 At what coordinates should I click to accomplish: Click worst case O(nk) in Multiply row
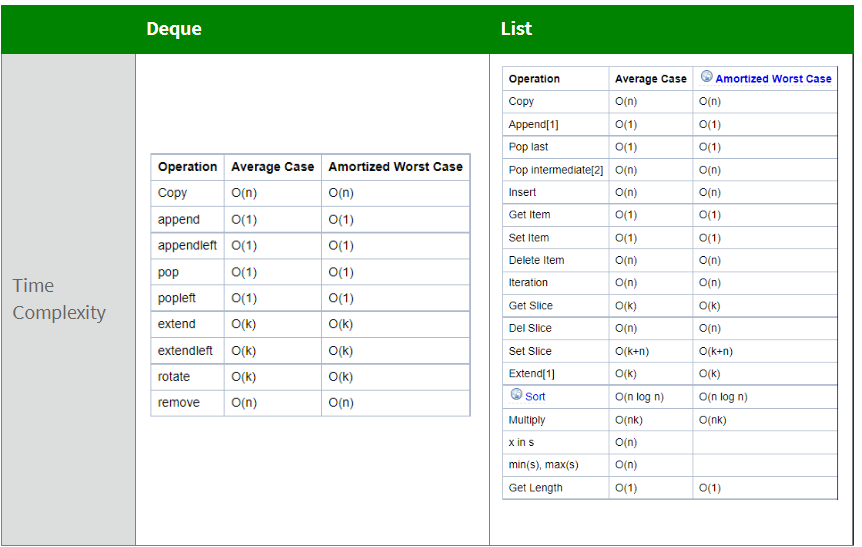[712, 420]
